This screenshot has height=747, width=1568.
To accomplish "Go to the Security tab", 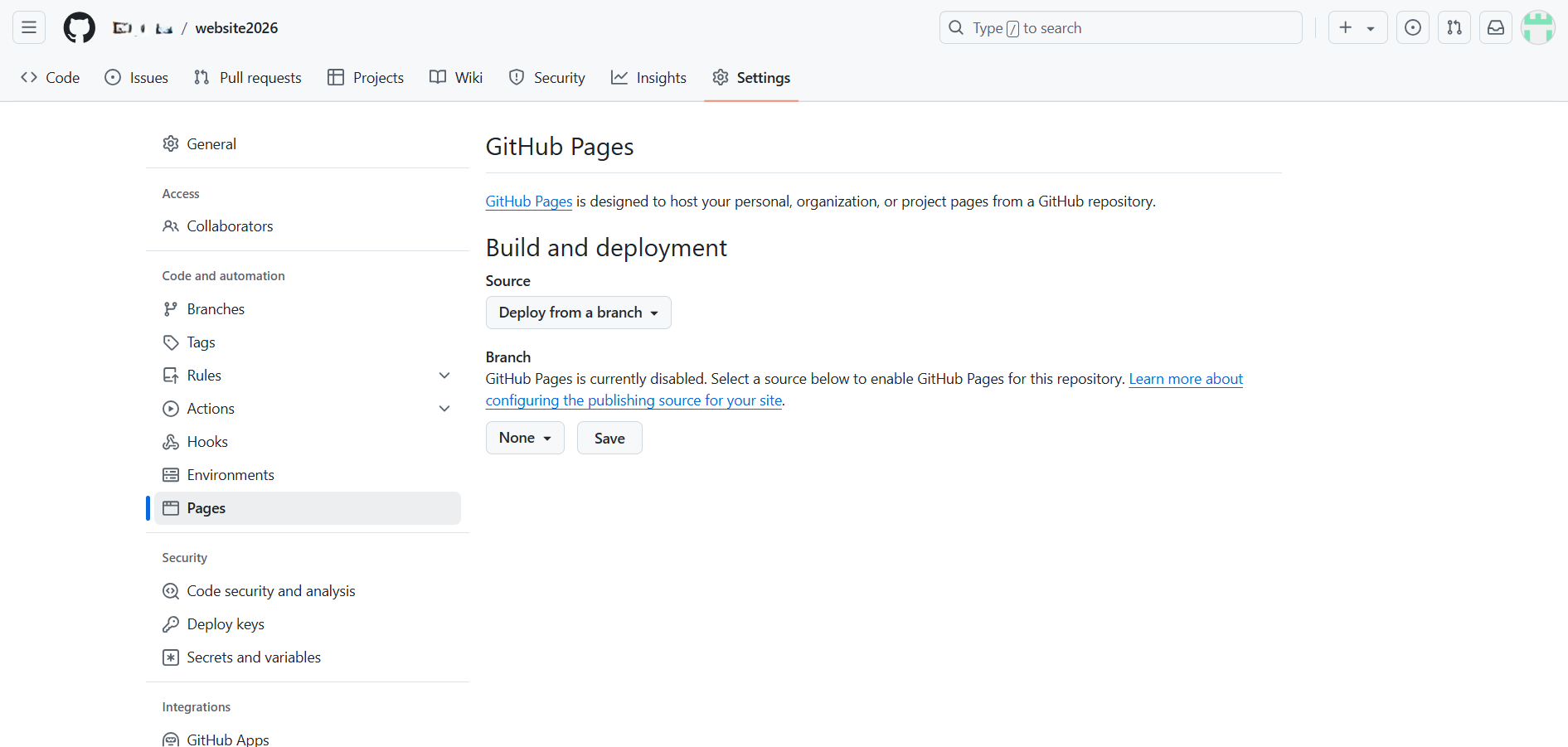I will 546,77.
